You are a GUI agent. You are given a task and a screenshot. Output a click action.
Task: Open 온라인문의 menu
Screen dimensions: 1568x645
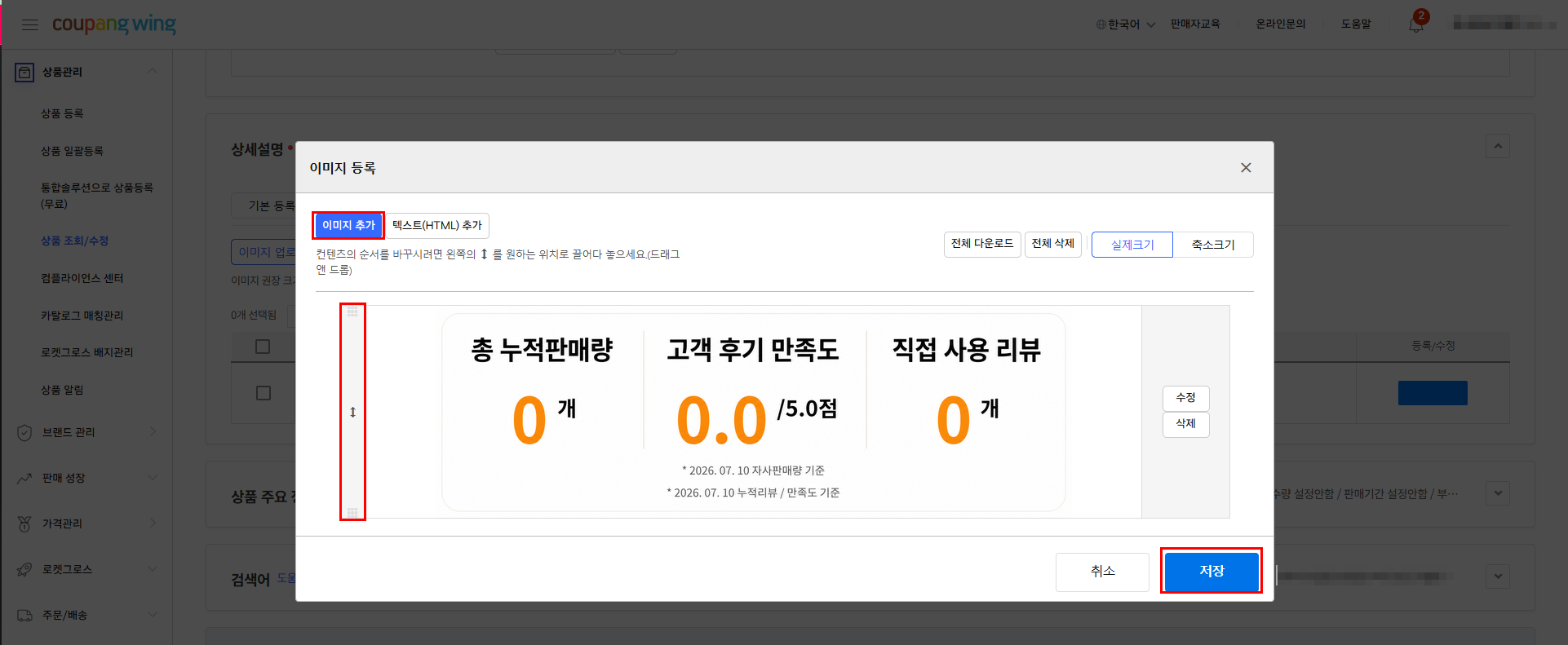[x=1281, y=24]
